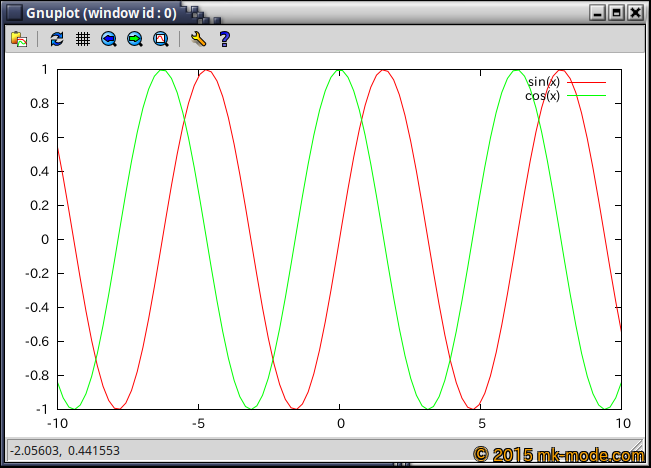Apply the previous zoom settings
The height and width of the screenshot is (468, 651).
109,39
